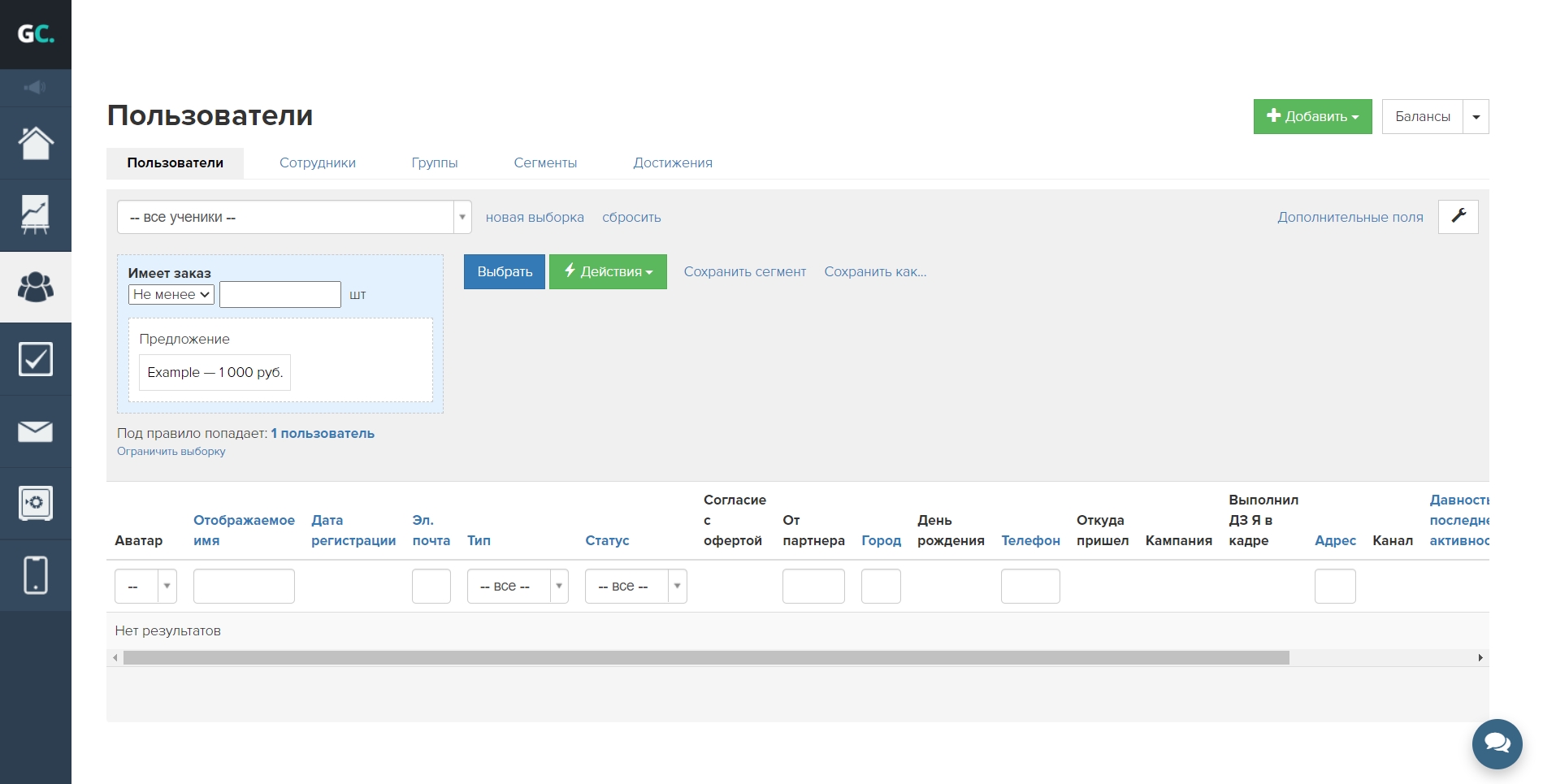Click the horizontal table scrollbar

(x=705, y=658)
